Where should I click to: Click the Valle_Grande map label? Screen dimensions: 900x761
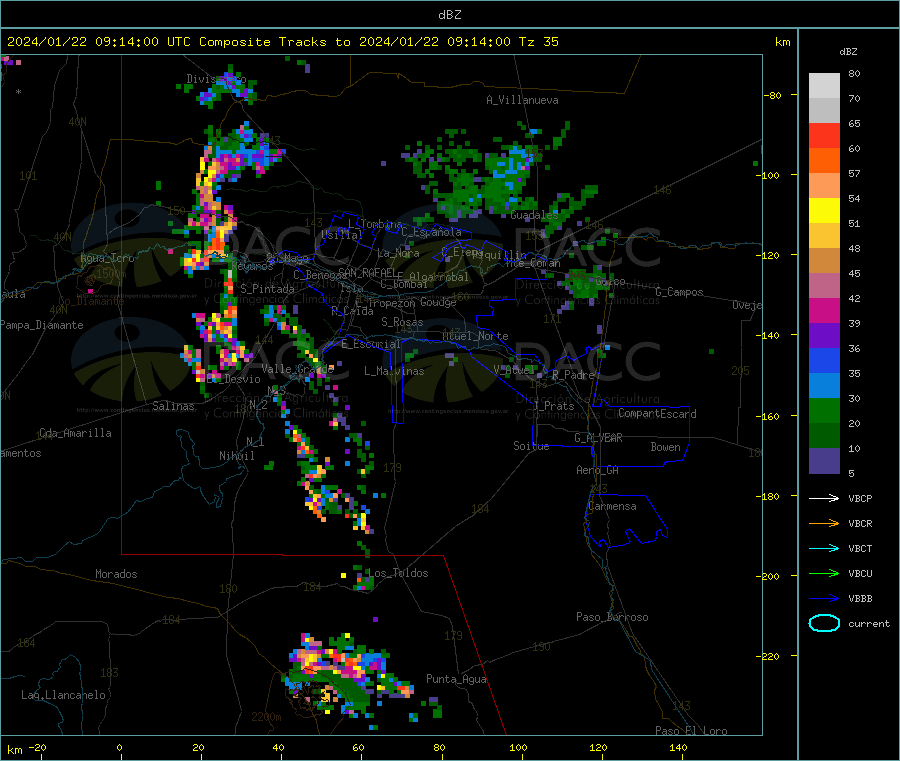tap(297, 369)
